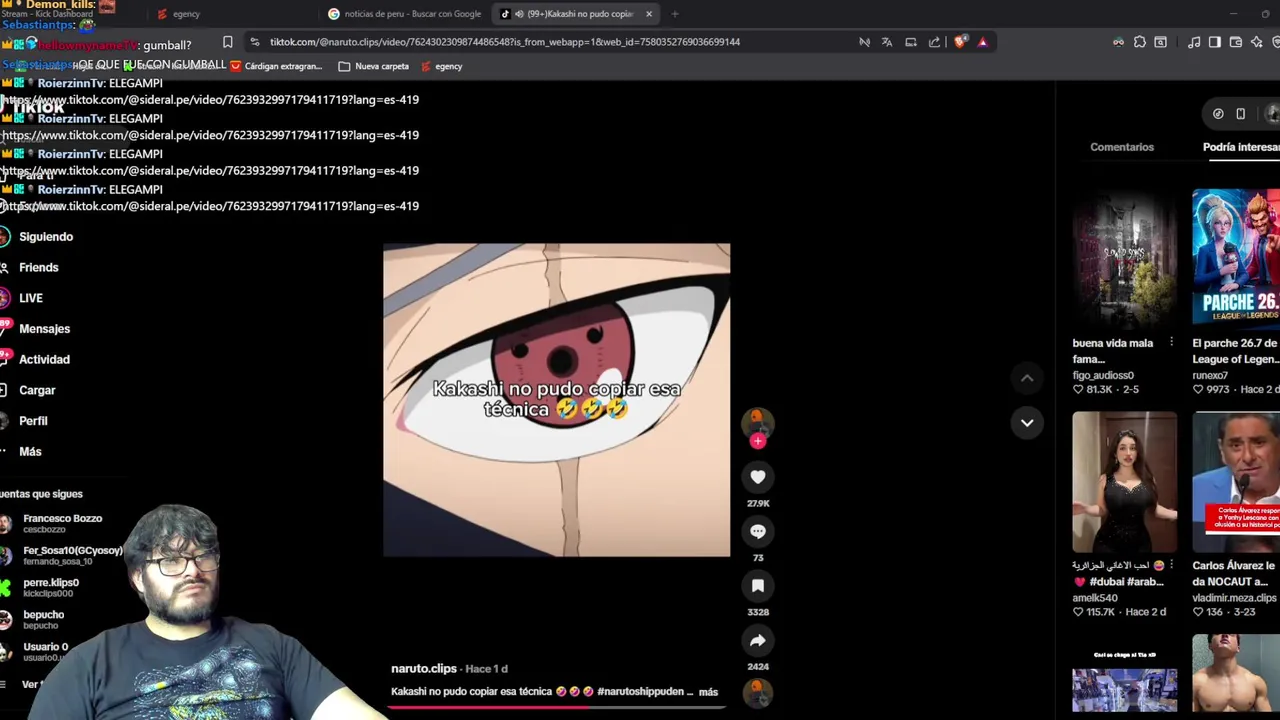Bookmark this page in the browser
This screenshot has height=720, width=1280.
pos(227,42)
